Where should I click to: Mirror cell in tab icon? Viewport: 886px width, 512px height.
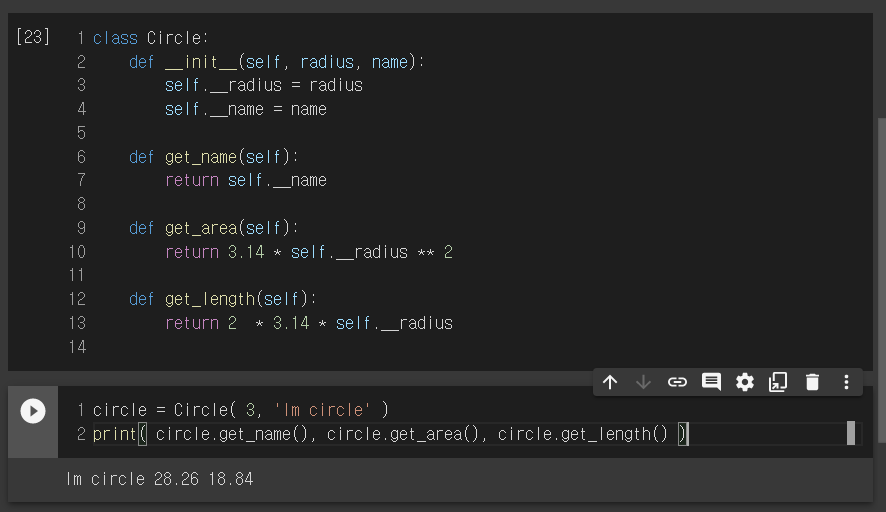click(778, 383)
